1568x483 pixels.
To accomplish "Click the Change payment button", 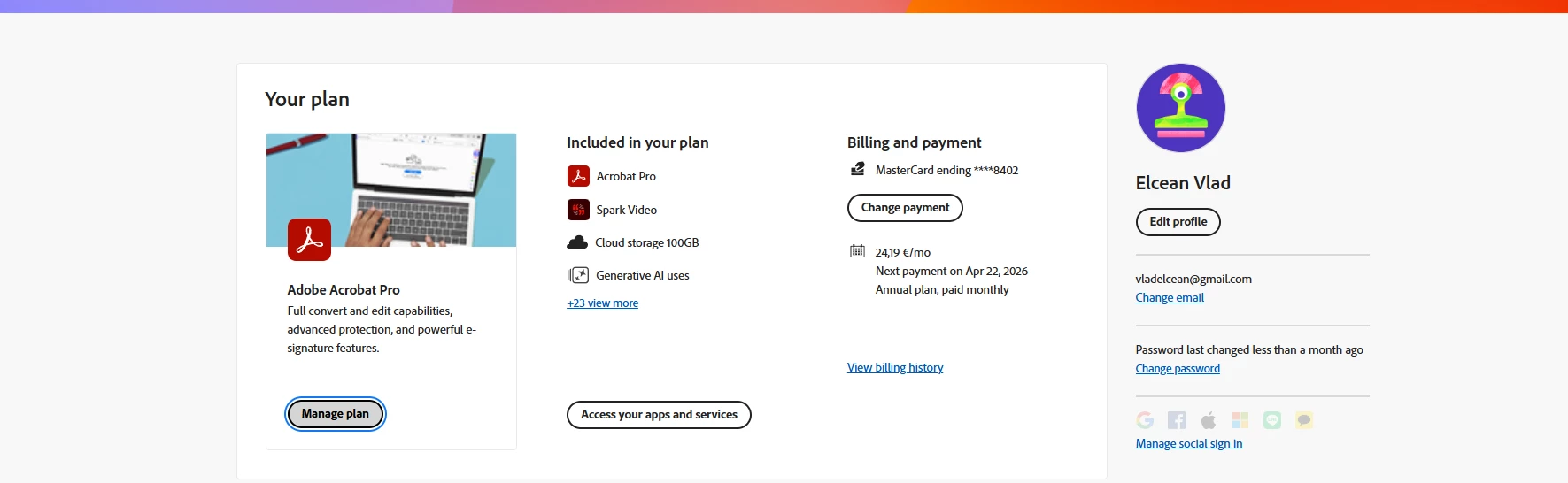I will point(905,208).
